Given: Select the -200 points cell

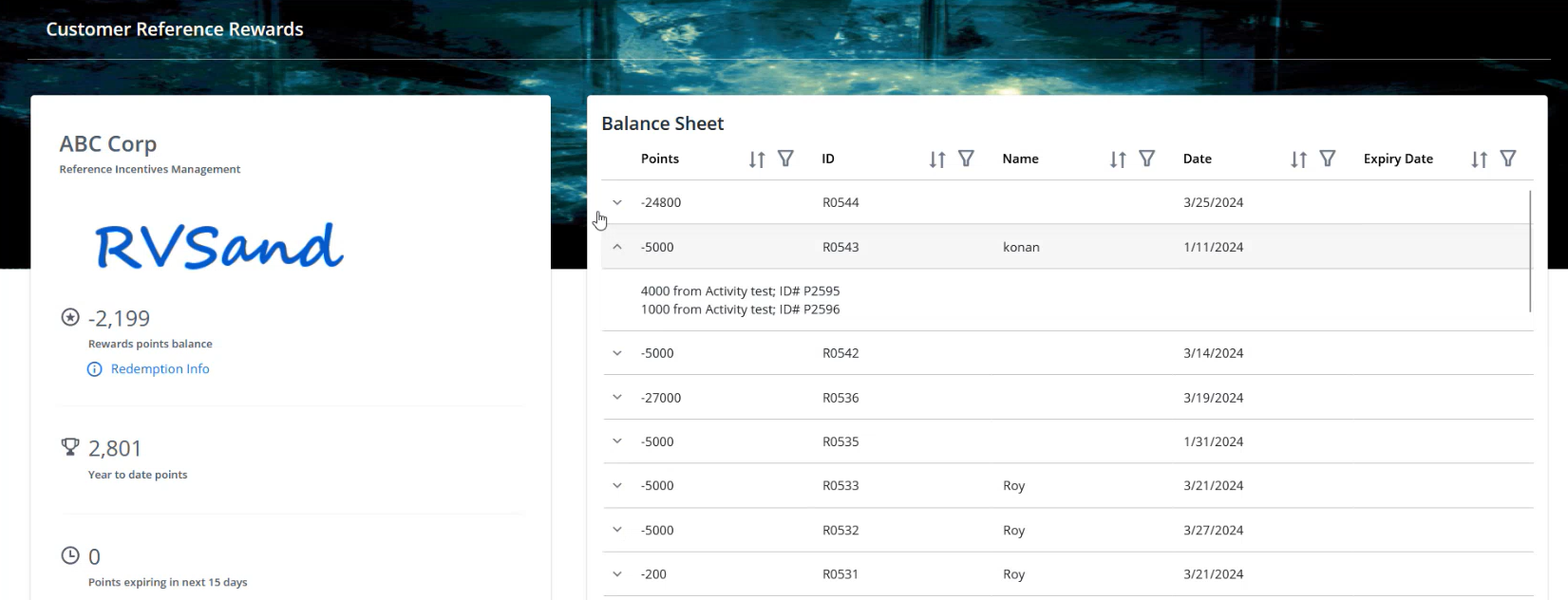Looking at the screenshot, I should pyautogui.click(x=653, y=574).
